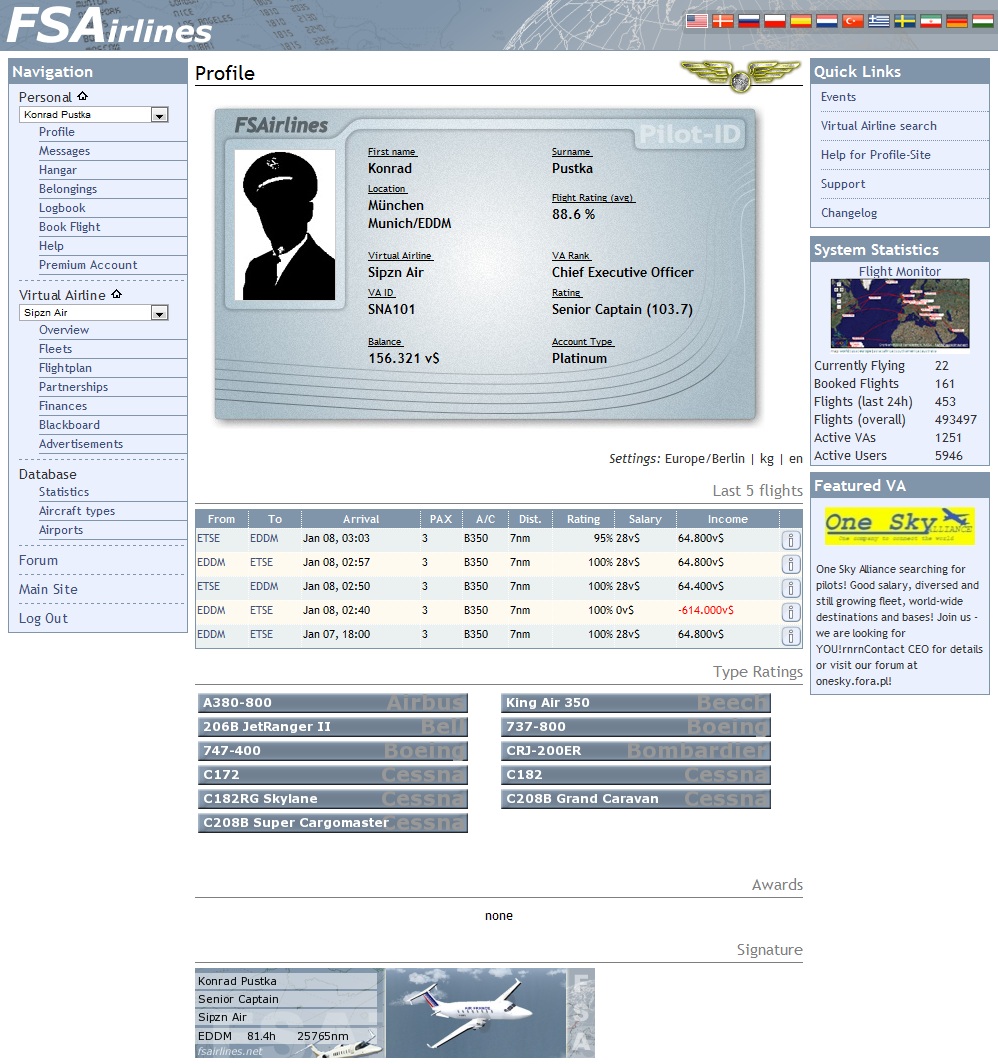Click the golden pilot wings badge

[740, 76]
